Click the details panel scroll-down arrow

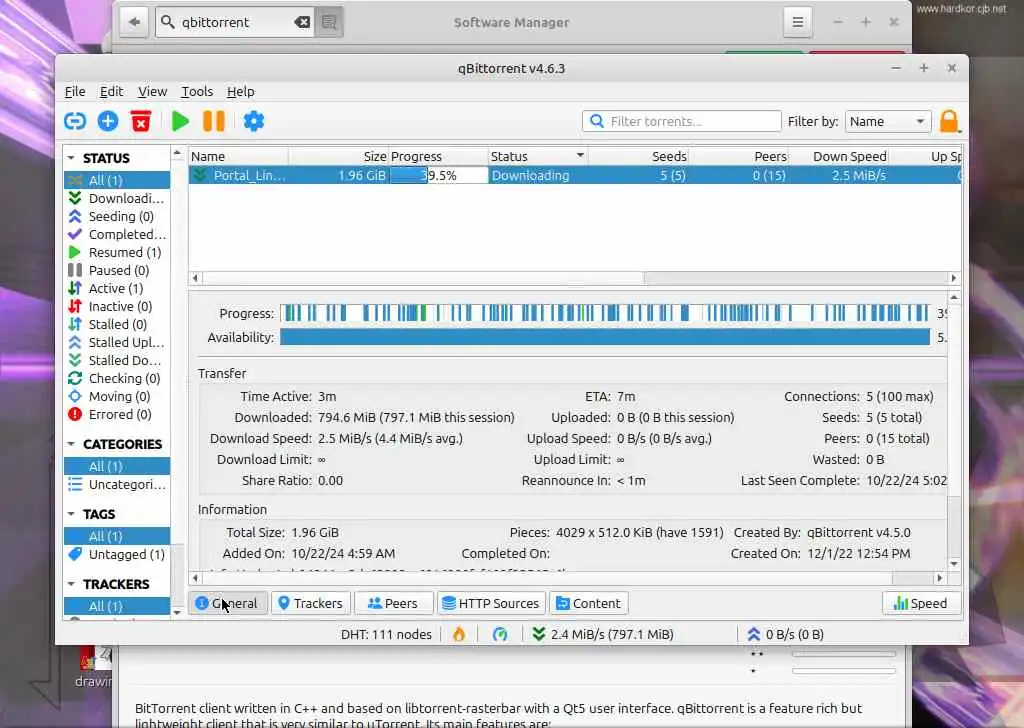pyautogui.click(x=954, y=563)
